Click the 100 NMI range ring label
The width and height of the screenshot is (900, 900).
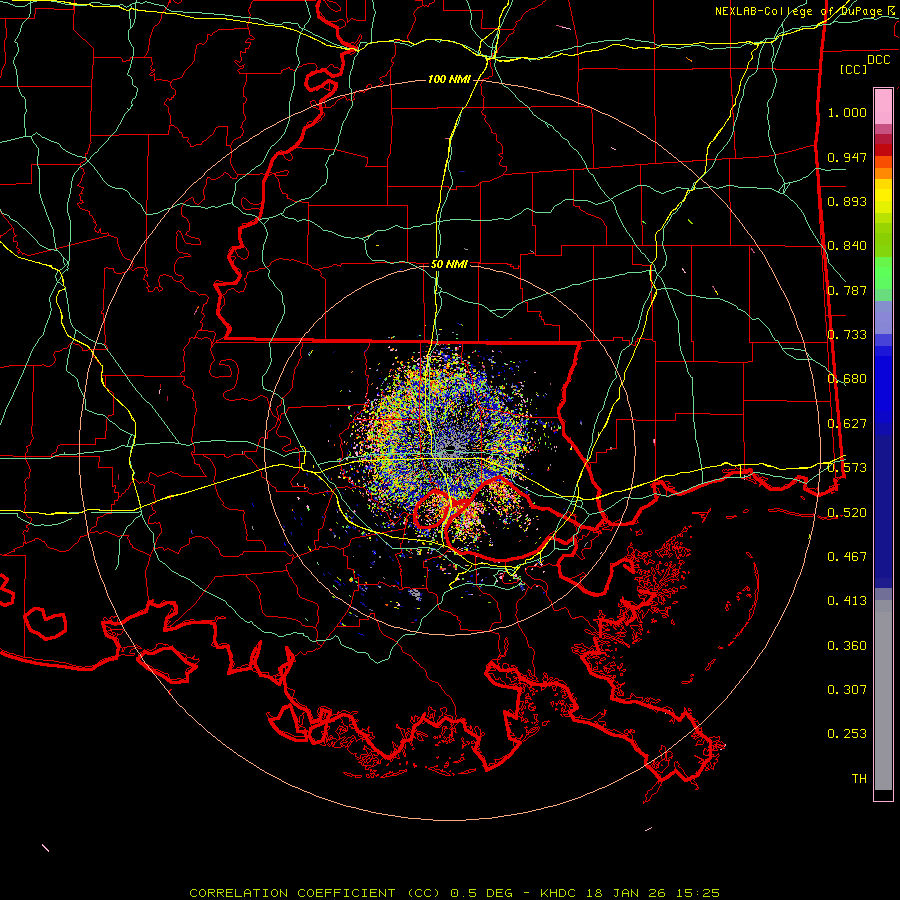pyautogui.click(x=448, y=79)
